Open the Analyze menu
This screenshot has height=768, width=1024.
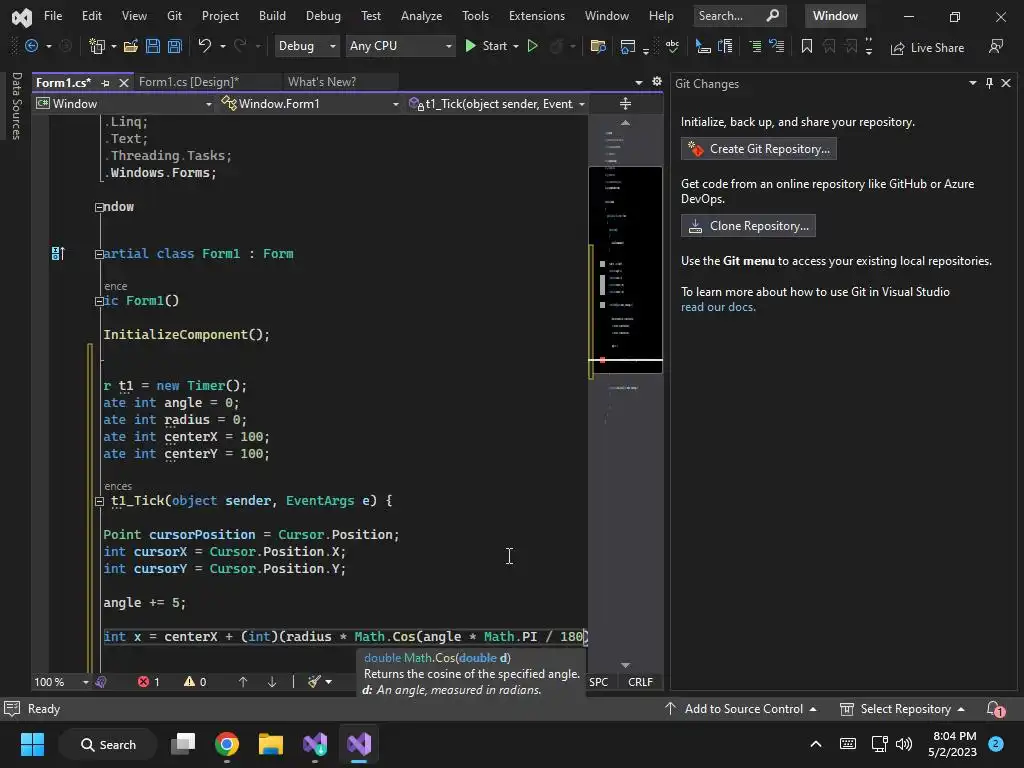[x=421, y=16]
